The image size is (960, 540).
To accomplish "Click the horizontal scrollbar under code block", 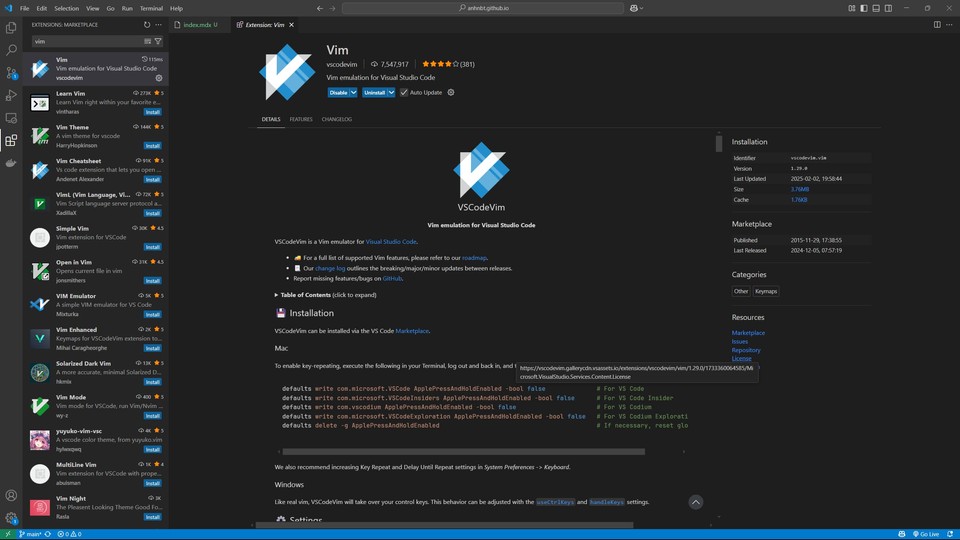I will pyautogui.click(x=463, y=452).
